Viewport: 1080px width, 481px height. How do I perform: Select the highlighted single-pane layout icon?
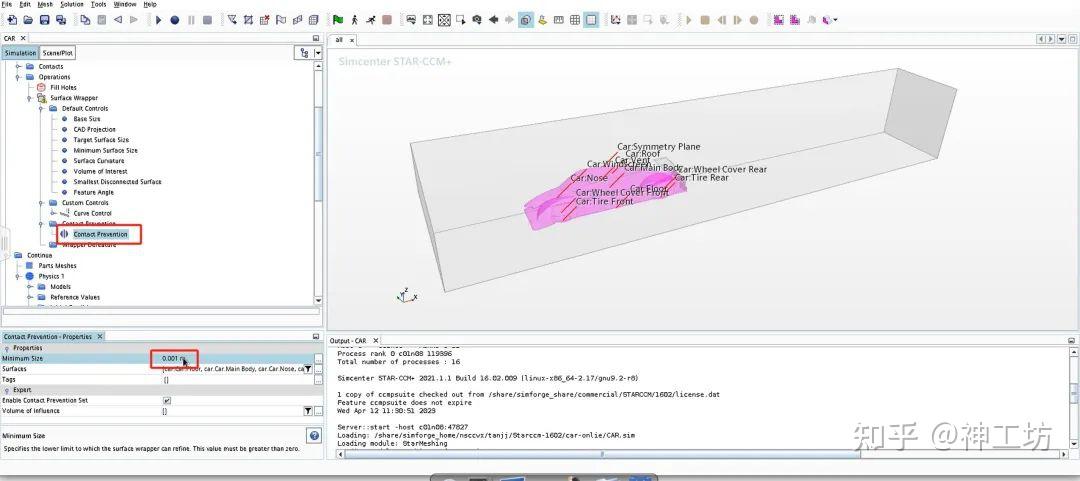pos(591,20)
